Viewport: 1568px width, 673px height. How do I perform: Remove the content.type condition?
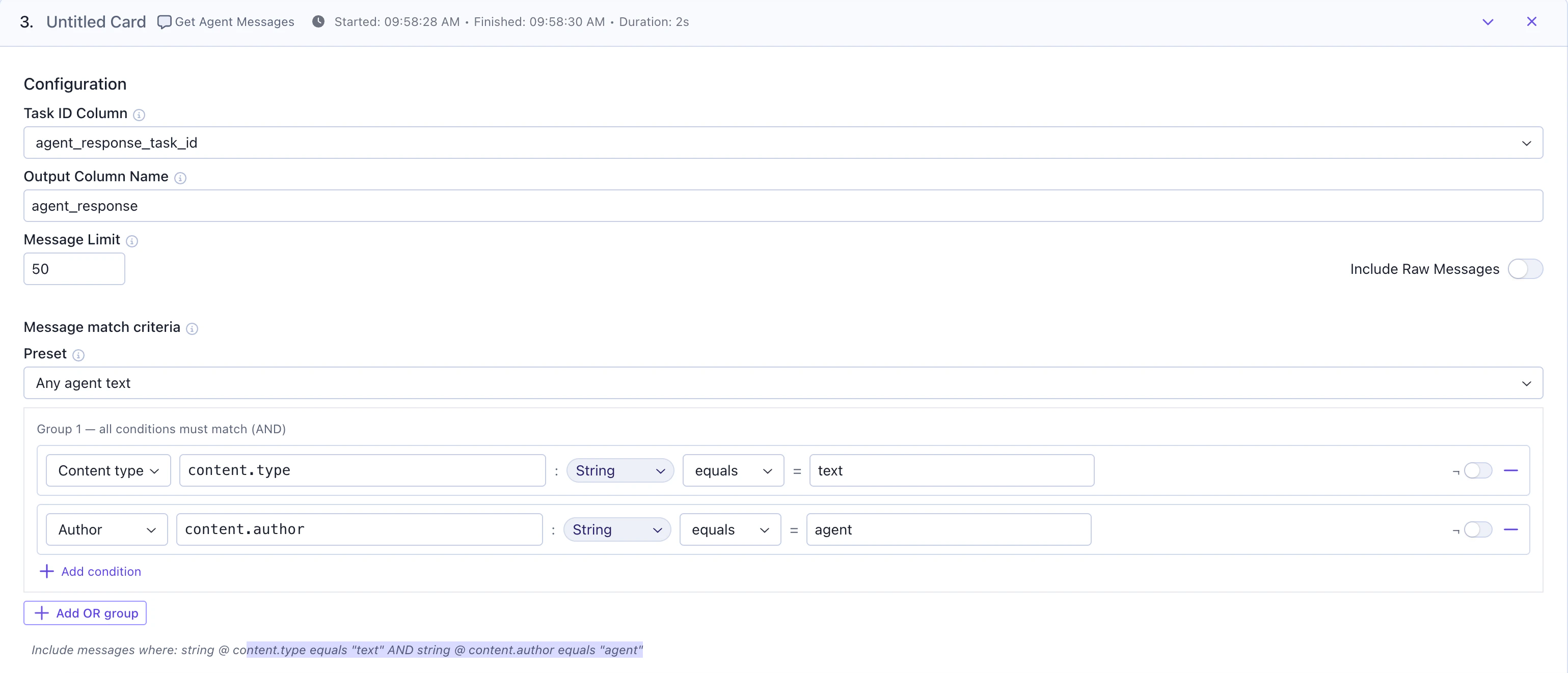click(1511, 470)
